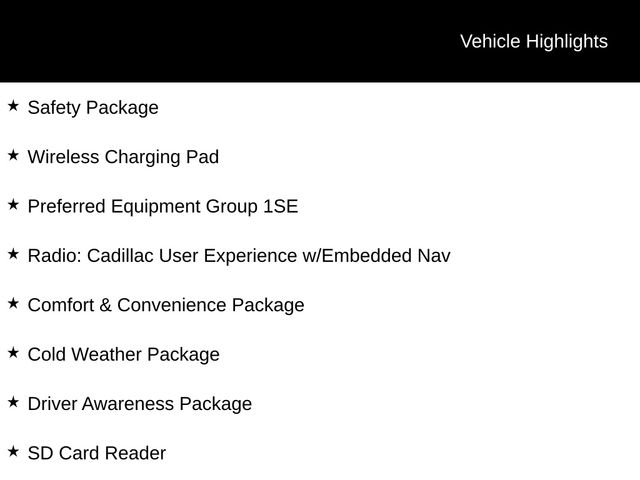Image resolution: width=640 pixels, height=480 pixels.
Task: Click the star icon beside Safety Package
Action: [13, 106]
